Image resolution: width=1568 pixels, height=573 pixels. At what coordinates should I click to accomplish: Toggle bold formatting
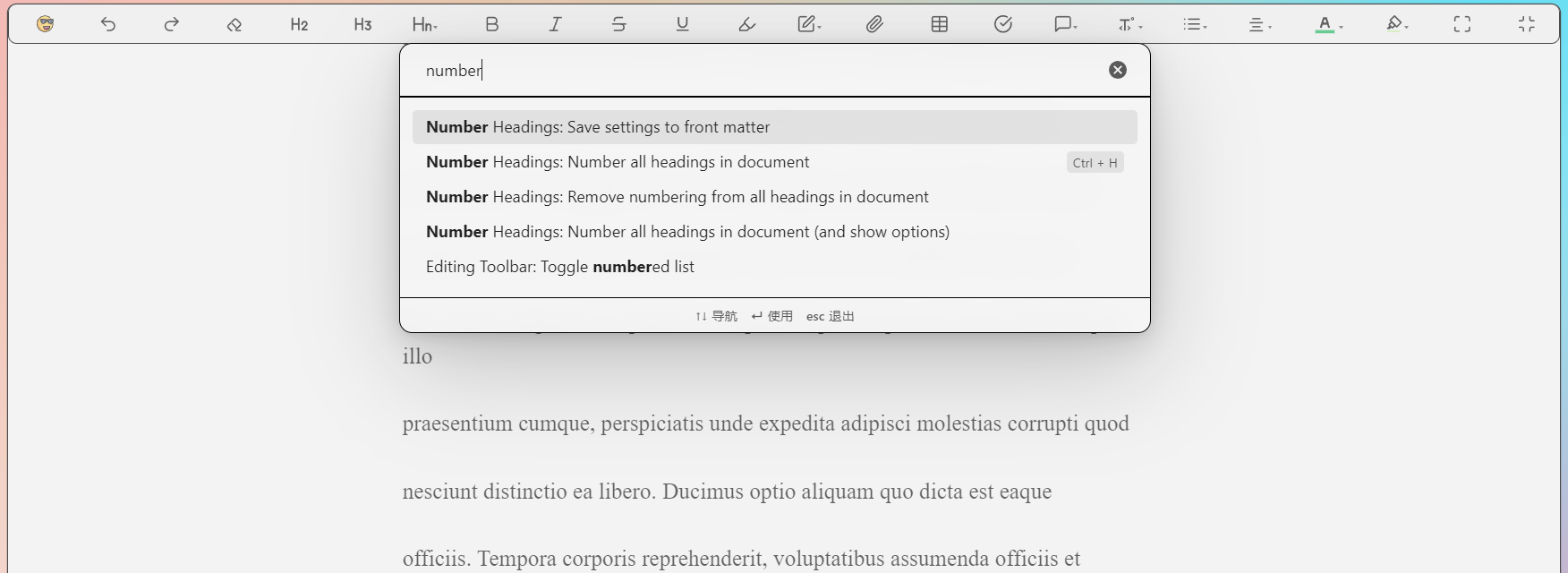click(x=491, y=24)
